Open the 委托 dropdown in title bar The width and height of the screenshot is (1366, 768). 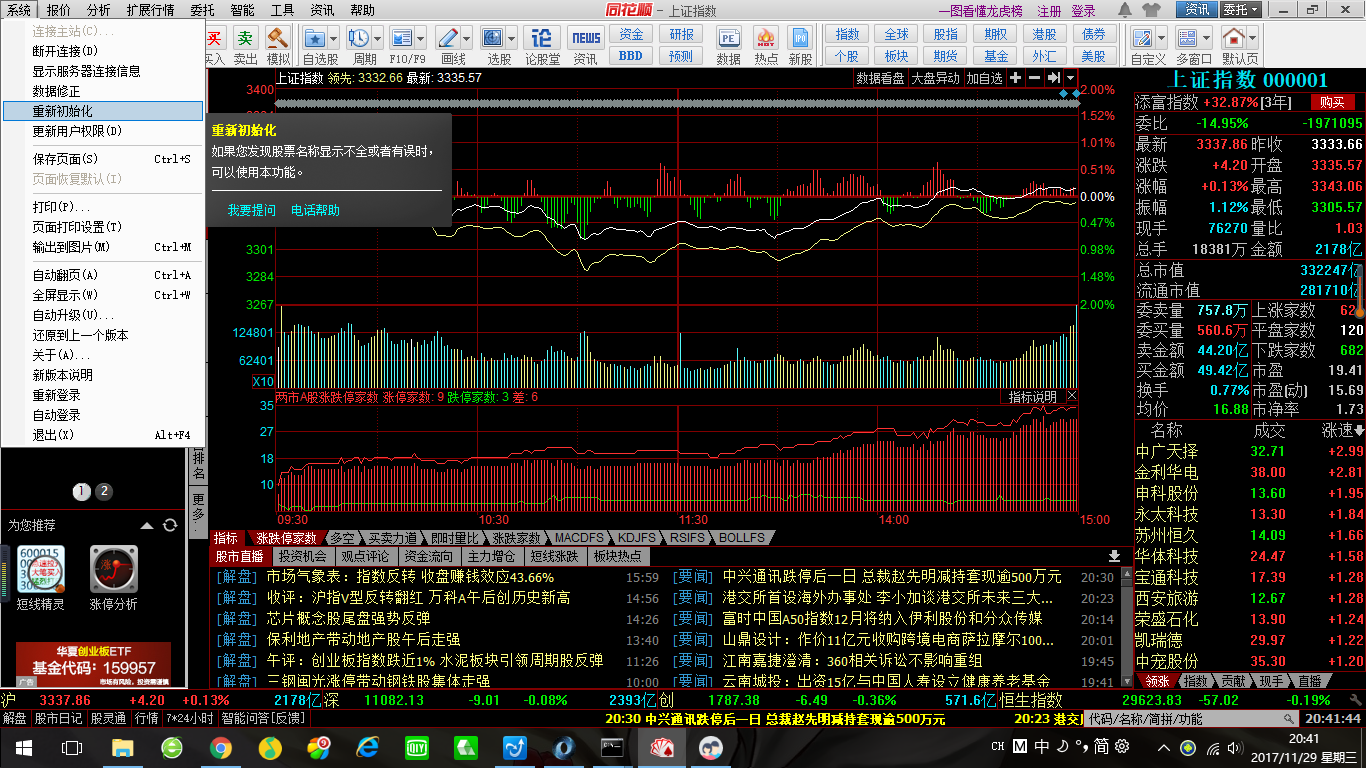[x=1242, y=10]
